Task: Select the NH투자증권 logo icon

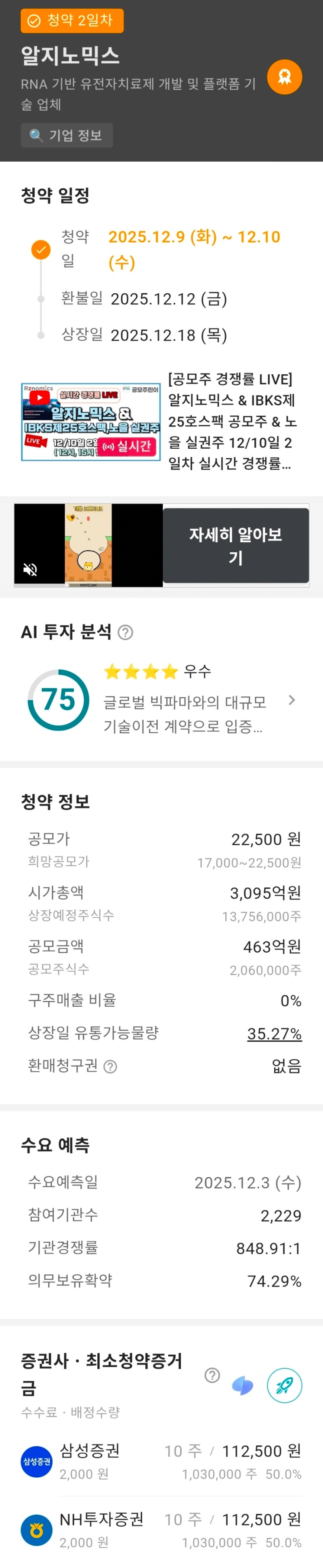Action: 37,1530
